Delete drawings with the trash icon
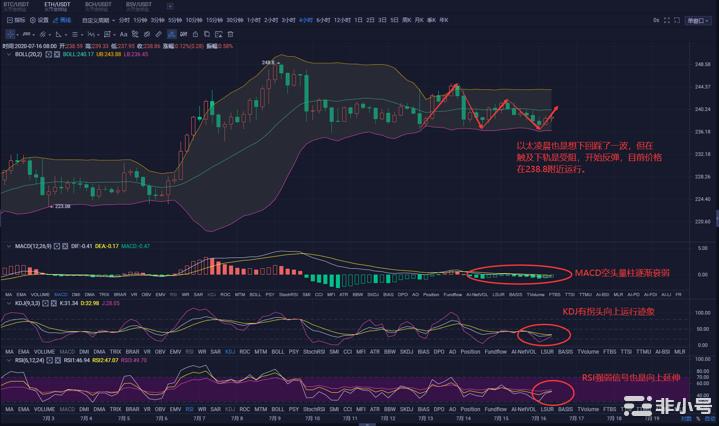The height and width of the screenshot is (426, 719). point(231,34)
